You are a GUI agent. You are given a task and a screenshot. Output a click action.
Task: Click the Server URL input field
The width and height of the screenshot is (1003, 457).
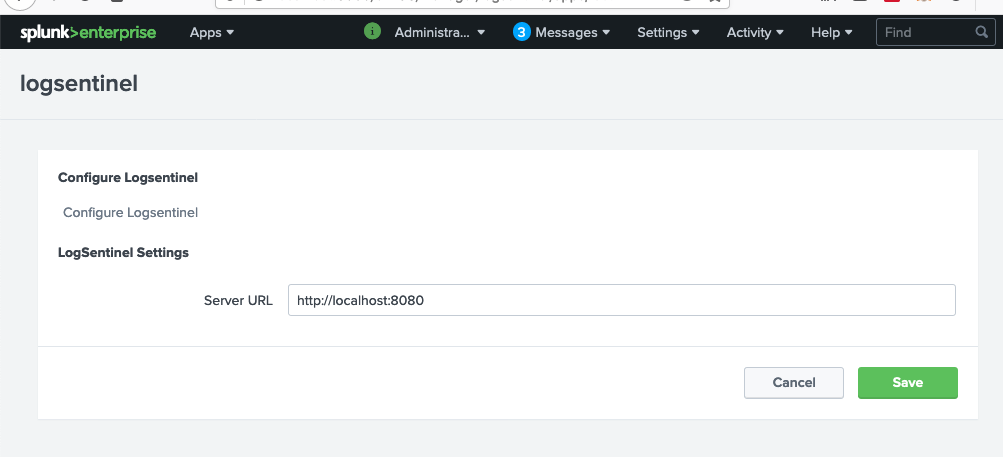point(622,300)
